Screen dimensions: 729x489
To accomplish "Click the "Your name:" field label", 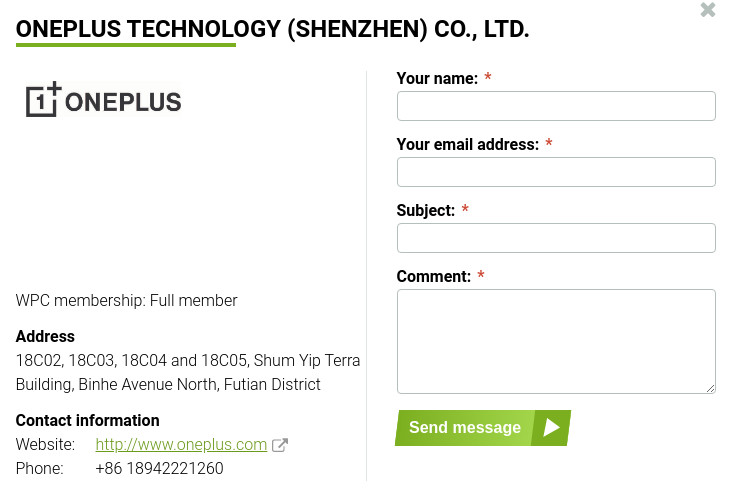I will (x=437, y=79).
